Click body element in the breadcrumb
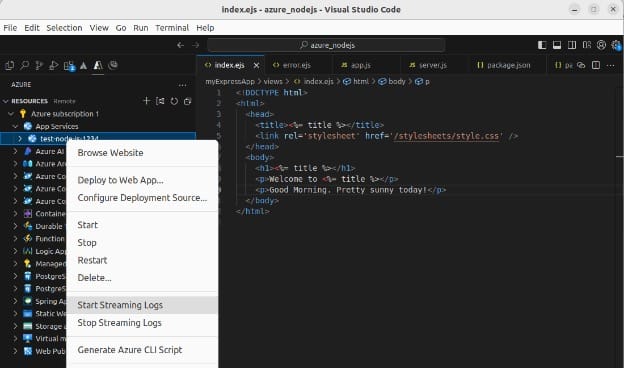This screenshot has width=624, height=368. (392, 82)
